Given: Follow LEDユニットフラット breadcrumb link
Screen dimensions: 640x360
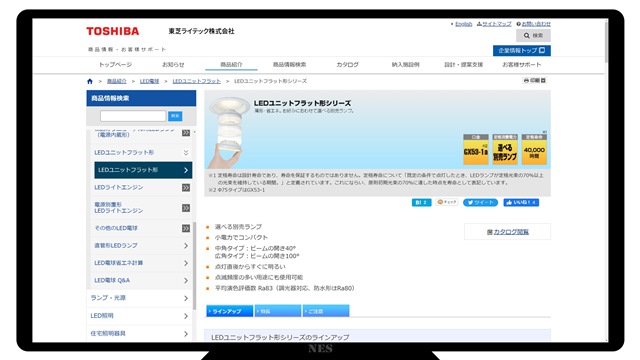Looking at the screenshot, I should click(196, 81).
